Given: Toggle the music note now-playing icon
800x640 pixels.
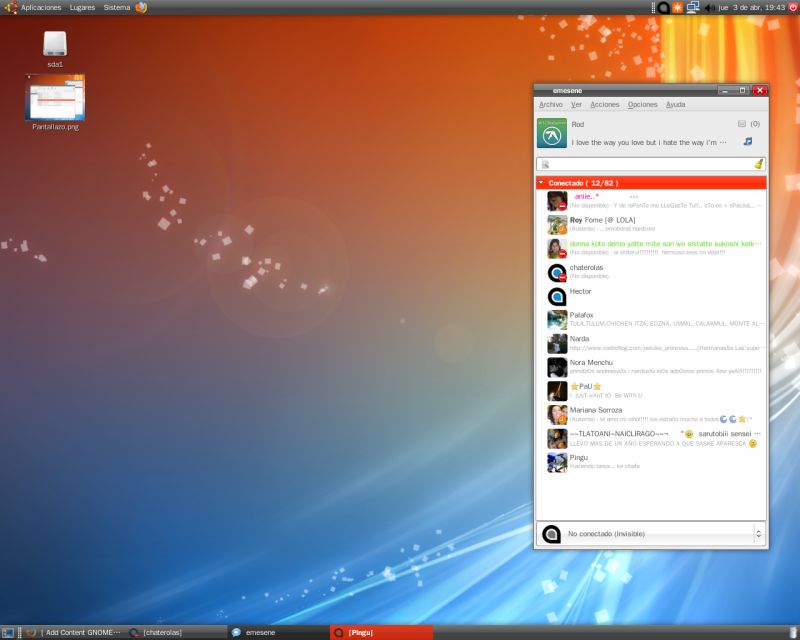Looking at the screenshot, I should click(748, 141).
